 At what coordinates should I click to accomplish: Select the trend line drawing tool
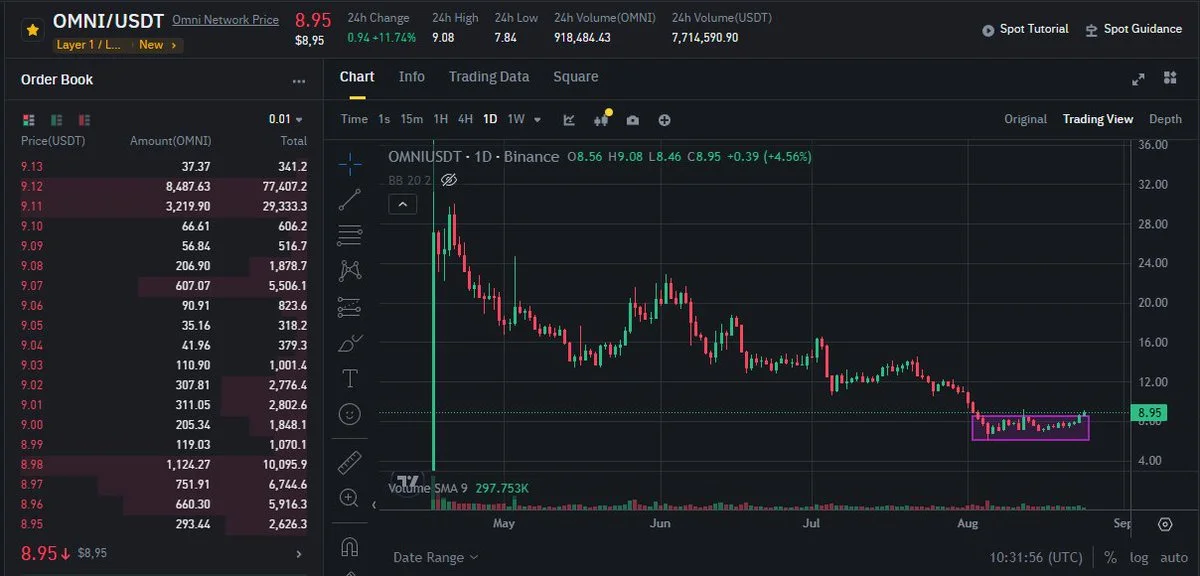(x=350, y=200)
